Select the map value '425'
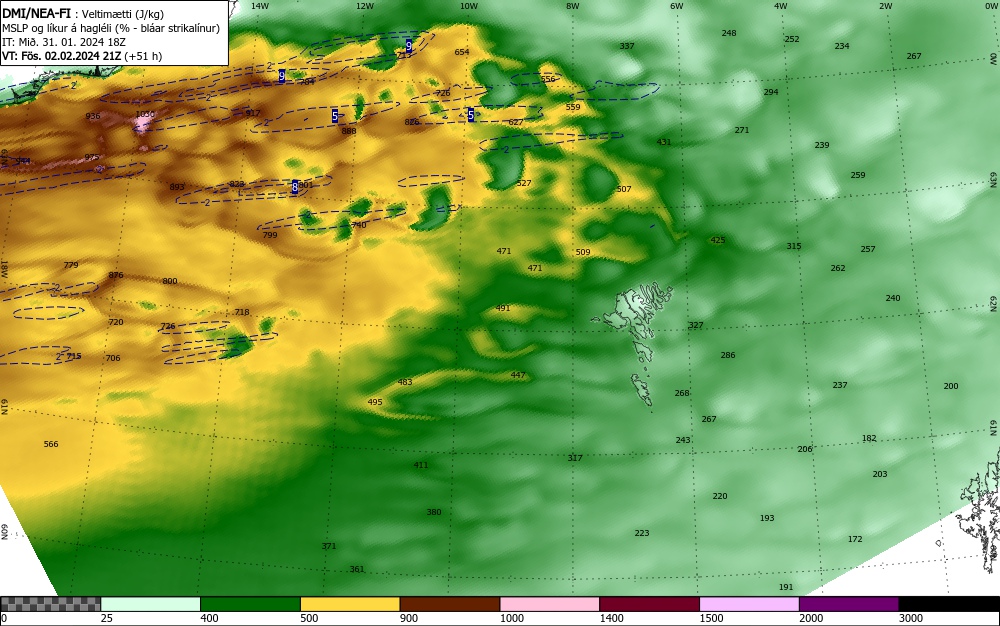Image resolution: width=1000 pixels, height=626 pixels. pyautogui.click(x=717, y=240)
